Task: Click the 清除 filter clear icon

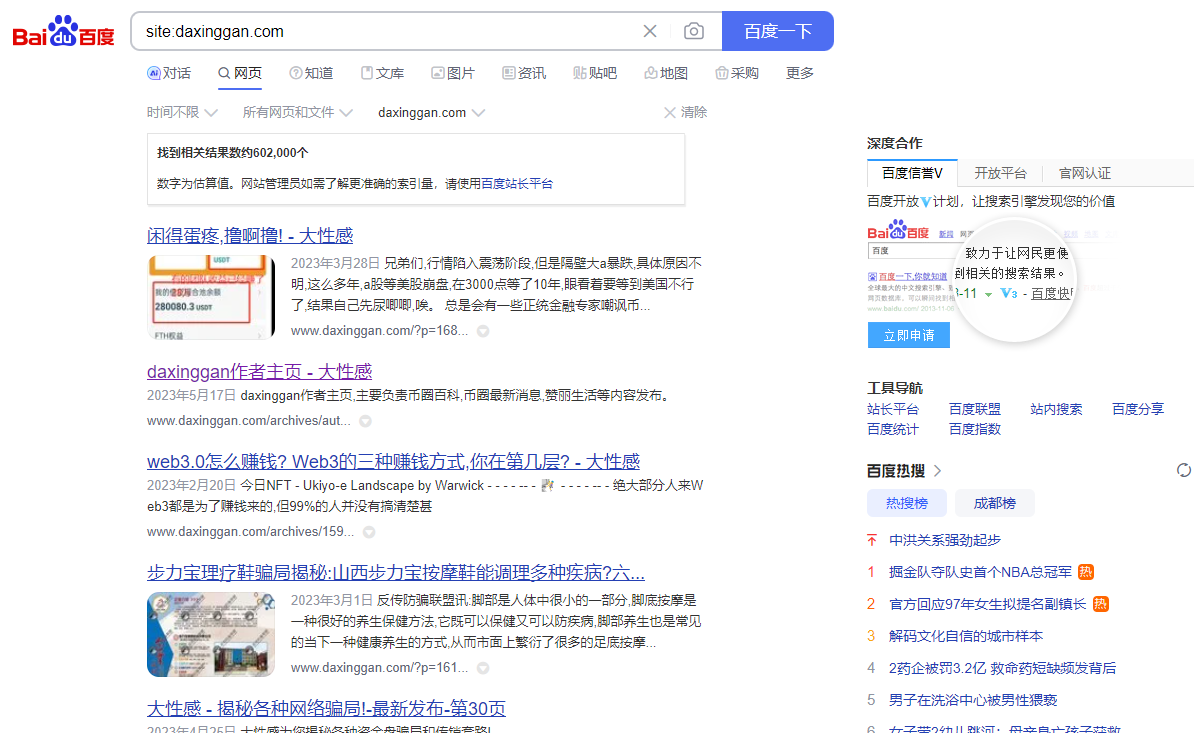Action: pos(670,113)
